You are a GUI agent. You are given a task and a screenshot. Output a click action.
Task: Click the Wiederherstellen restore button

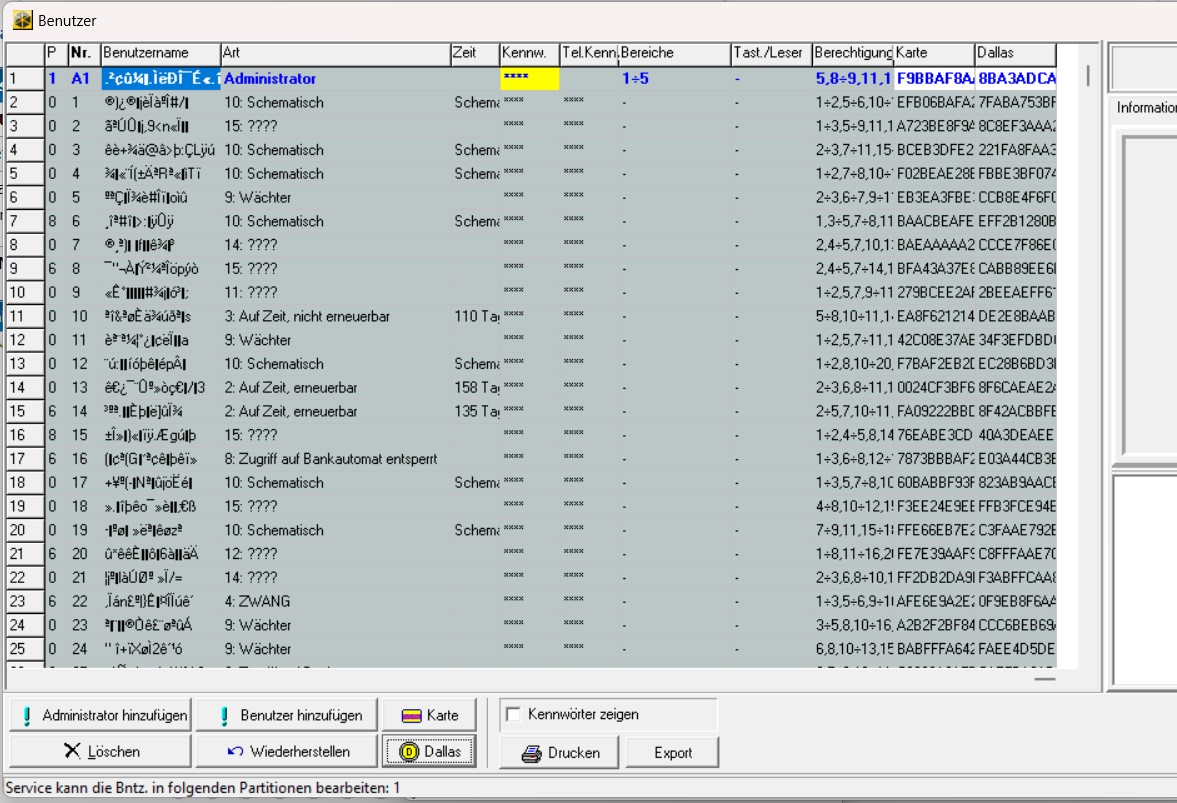tap(286, 751)
